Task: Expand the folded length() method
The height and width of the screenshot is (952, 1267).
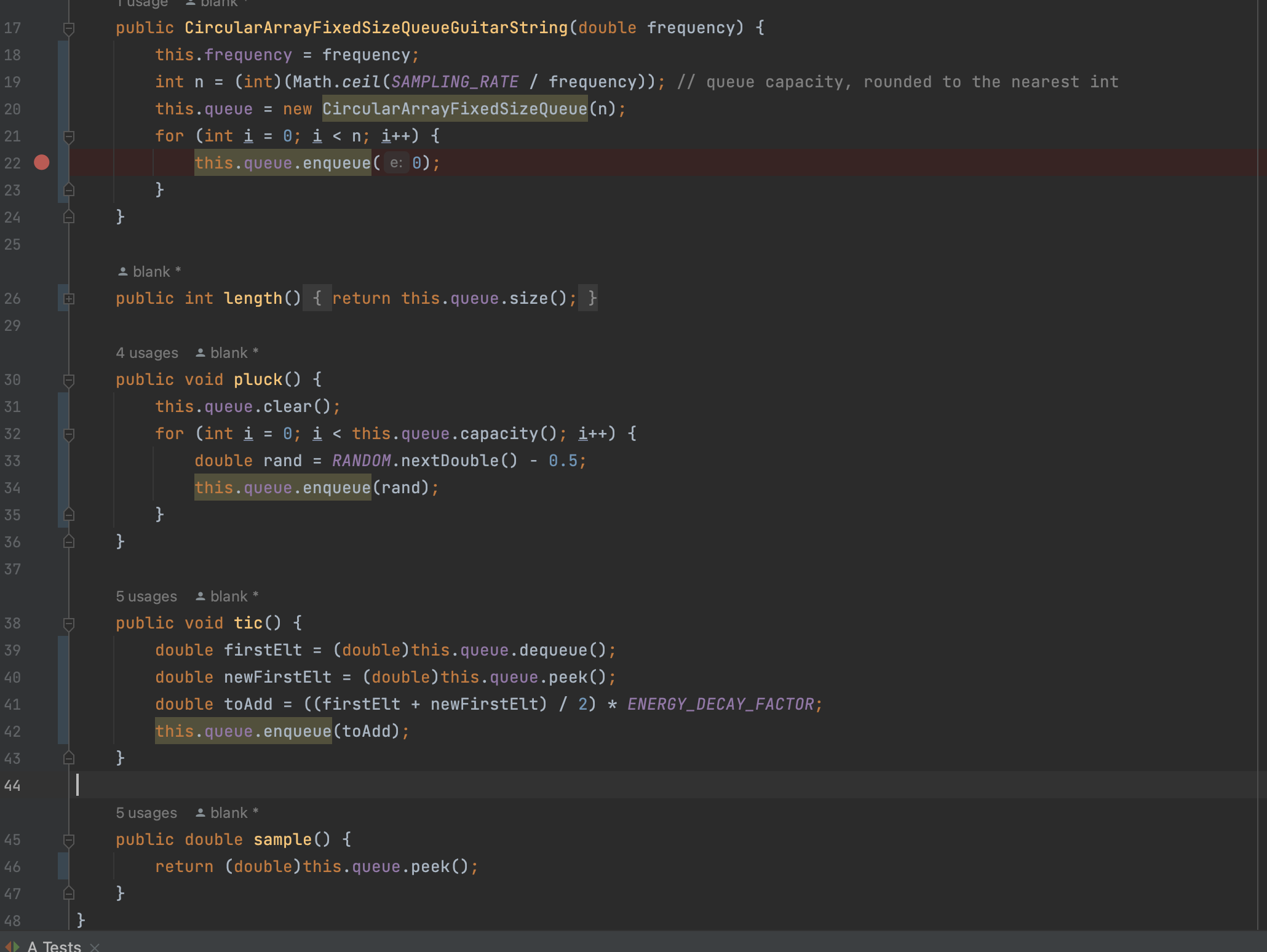Action: tap(69, 299)
